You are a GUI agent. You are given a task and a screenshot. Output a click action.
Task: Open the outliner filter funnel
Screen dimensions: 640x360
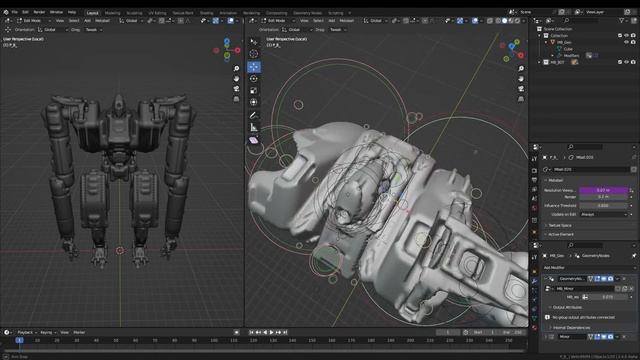tap(622, 20)
